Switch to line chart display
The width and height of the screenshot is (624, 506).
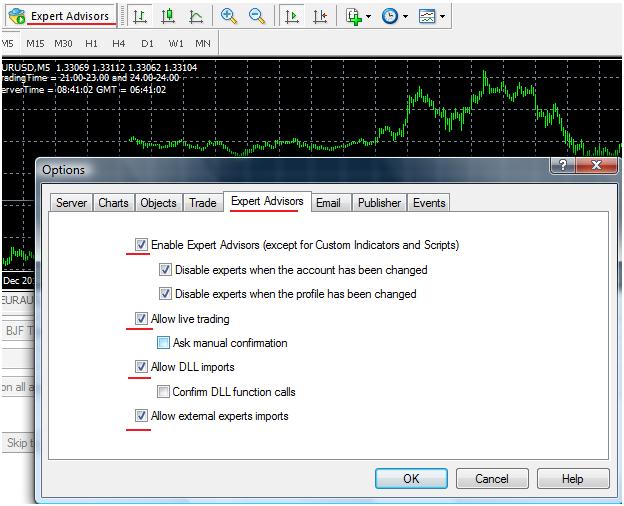(196, 16)
